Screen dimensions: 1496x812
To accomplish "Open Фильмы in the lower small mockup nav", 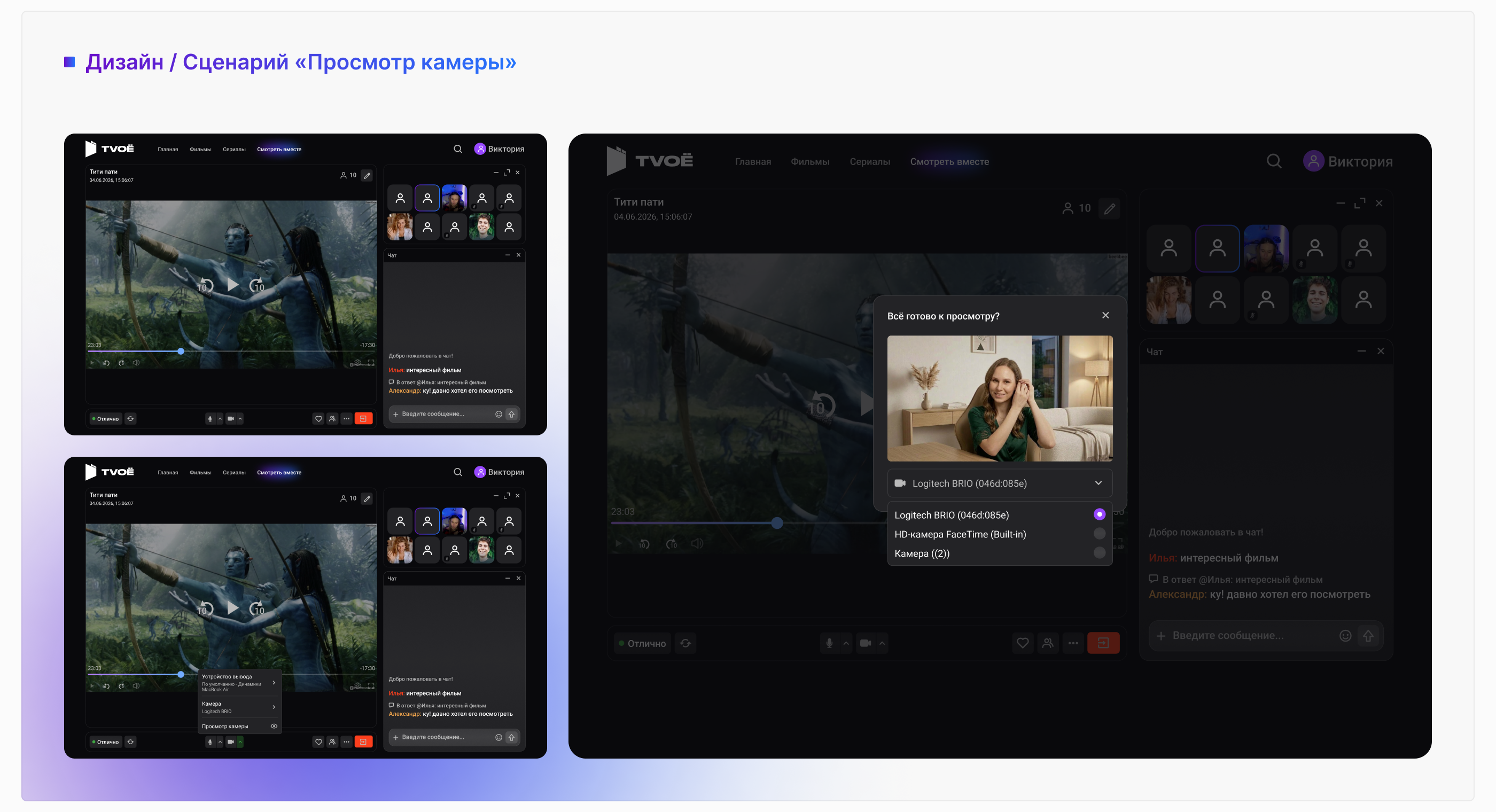I will [x=200, y=473].
